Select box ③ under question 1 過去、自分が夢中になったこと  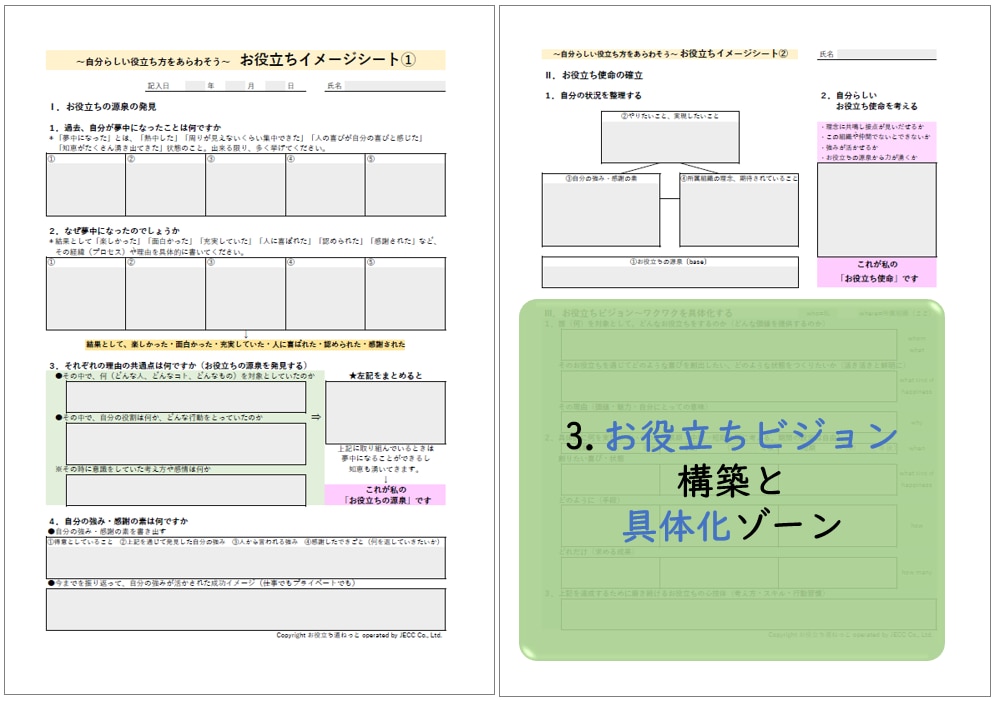(245, 185)
